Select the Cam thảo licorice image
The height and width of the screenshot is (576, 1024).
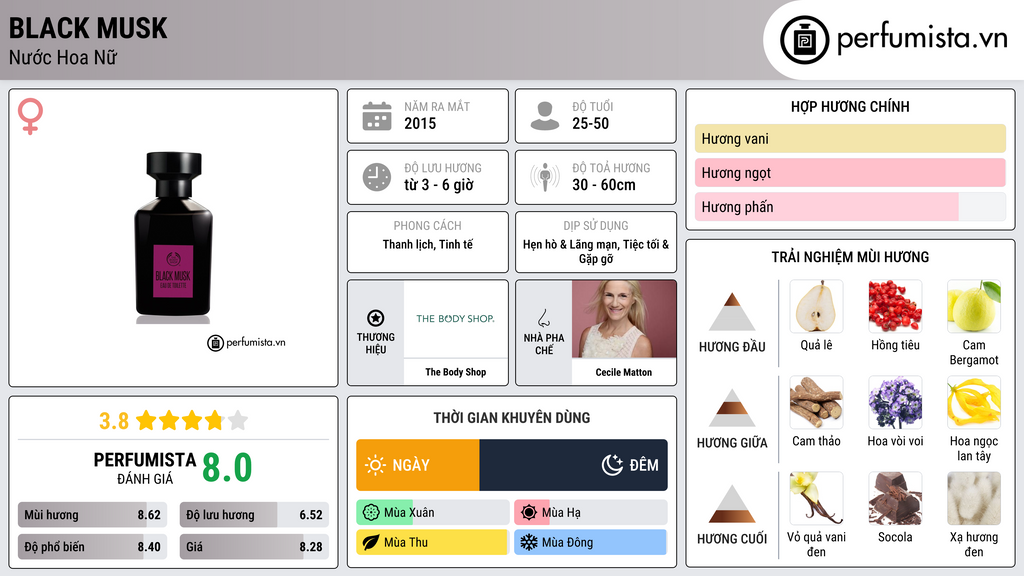click(x=816, y=402)
